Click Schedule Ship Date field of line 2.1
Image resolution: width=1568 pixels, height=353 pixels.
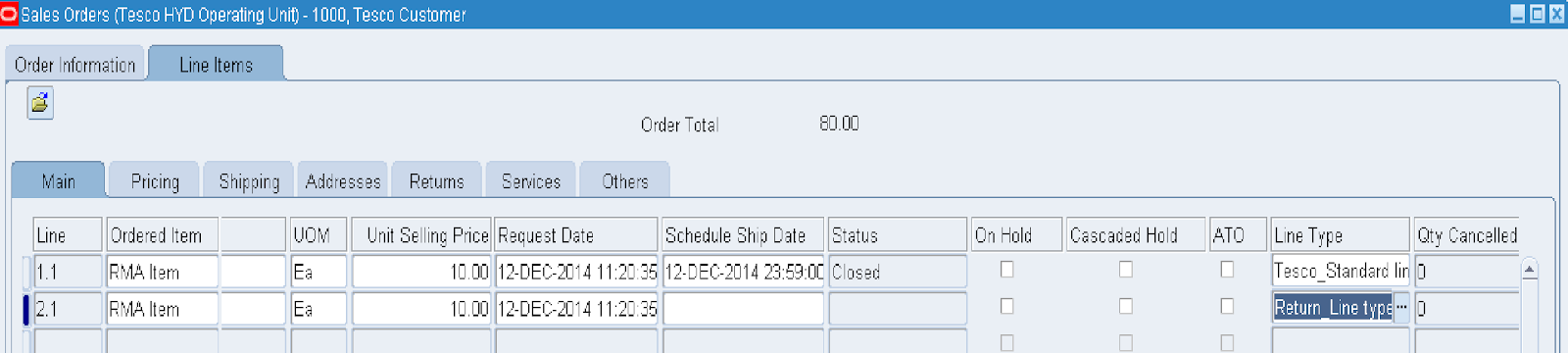pyautogui.click(x=743, y=309)
